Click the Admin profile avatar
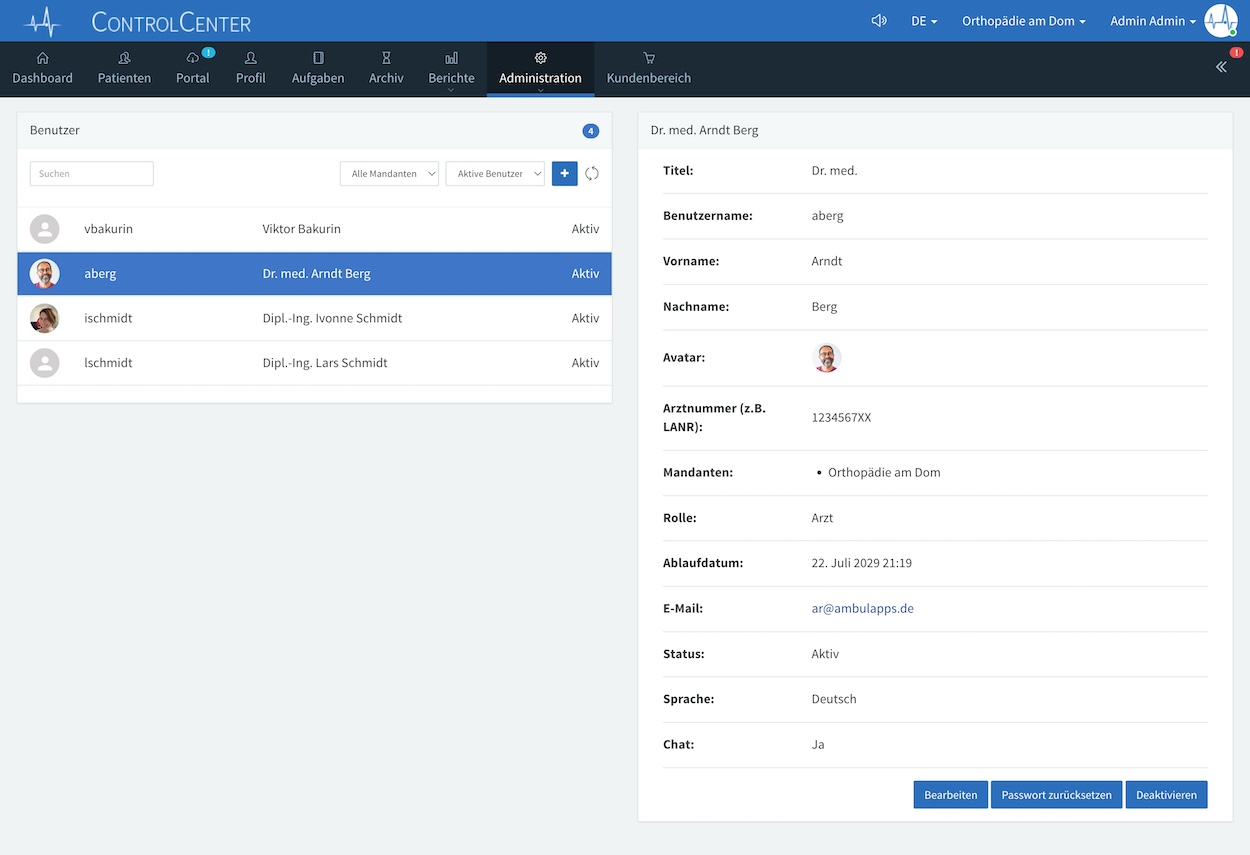1250x855 pixels. pos(1221,21)
